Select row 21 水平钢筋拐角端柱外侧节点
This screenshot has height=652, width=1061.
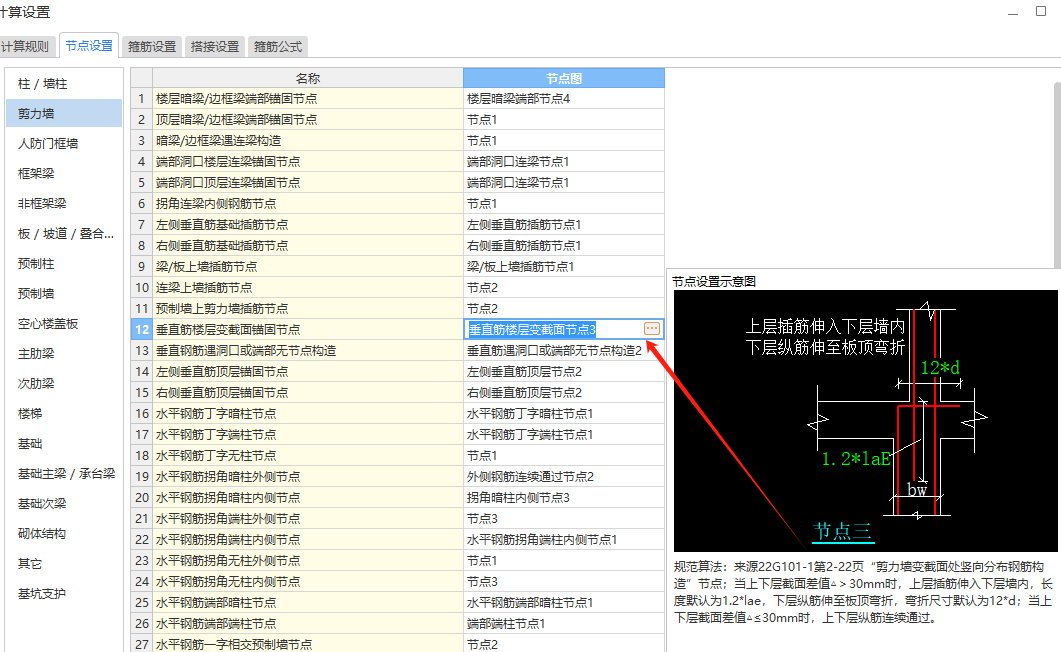coord(308,518)
